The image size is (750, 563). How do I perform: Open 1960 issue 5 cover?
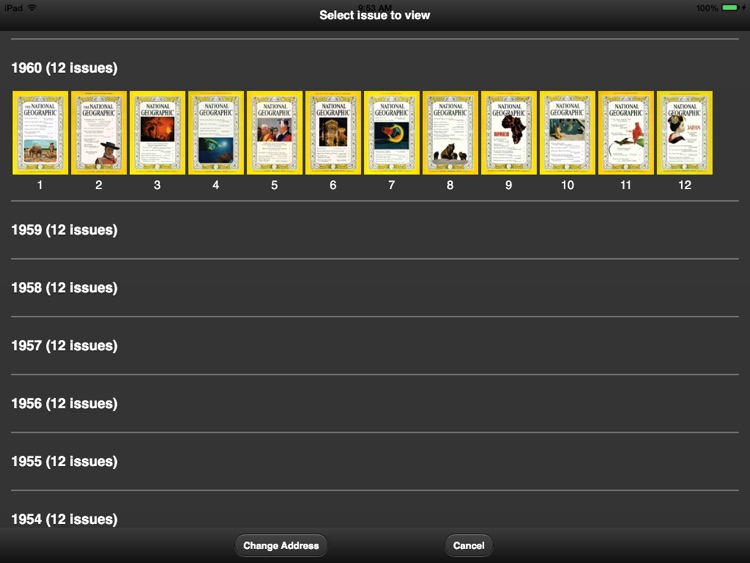[x=275, y=132]
